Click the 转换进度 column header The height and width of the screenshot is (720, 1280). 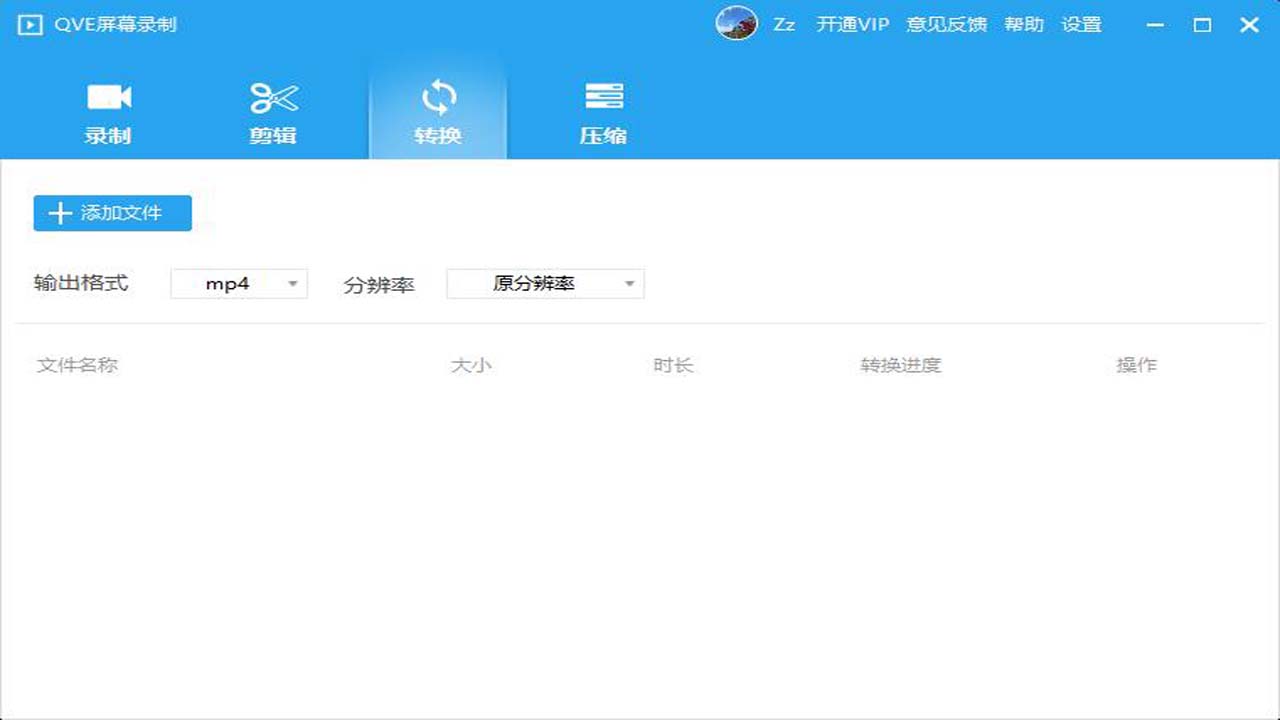coord(899,365)
